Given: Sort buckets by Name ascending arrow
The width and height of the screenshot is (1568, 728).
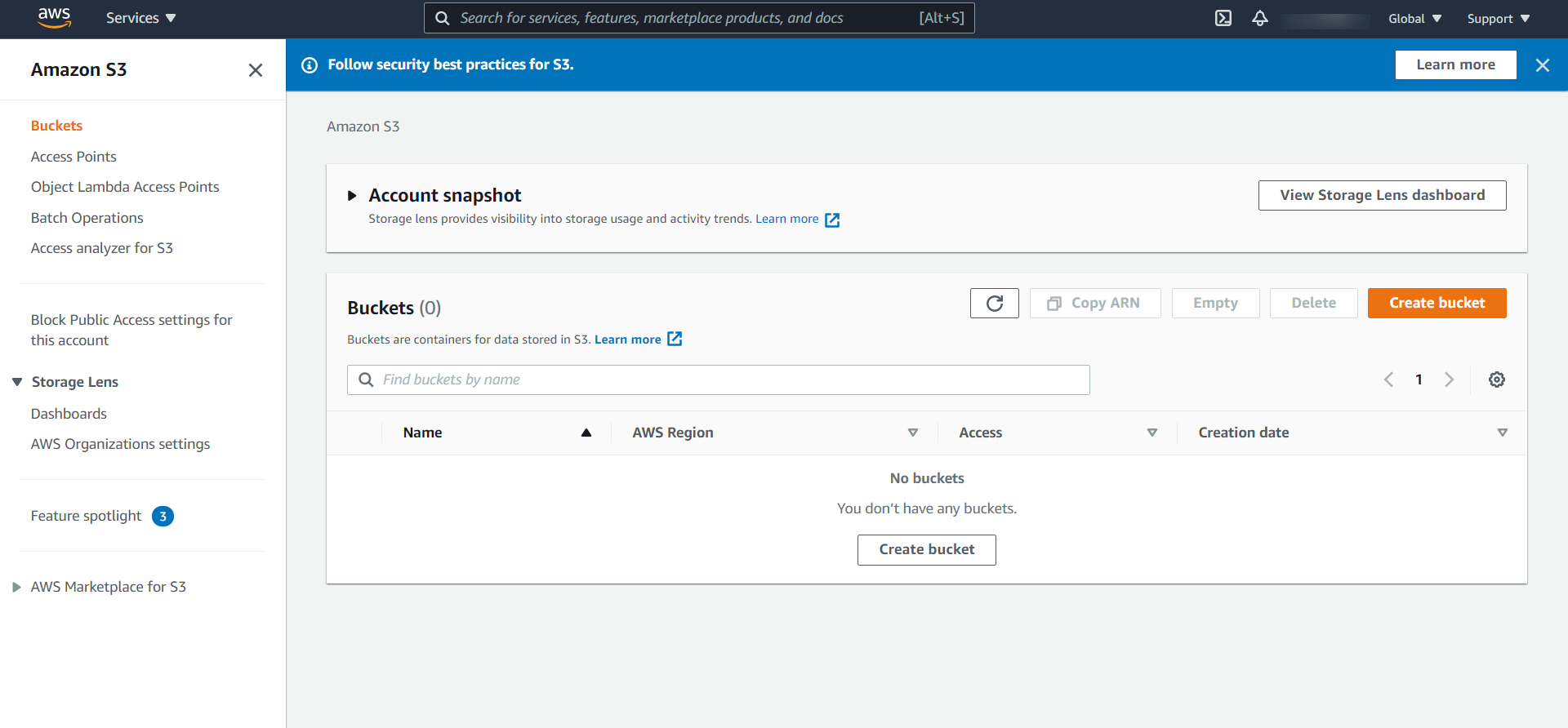Looking at the screenshot, I should (586, 433).
